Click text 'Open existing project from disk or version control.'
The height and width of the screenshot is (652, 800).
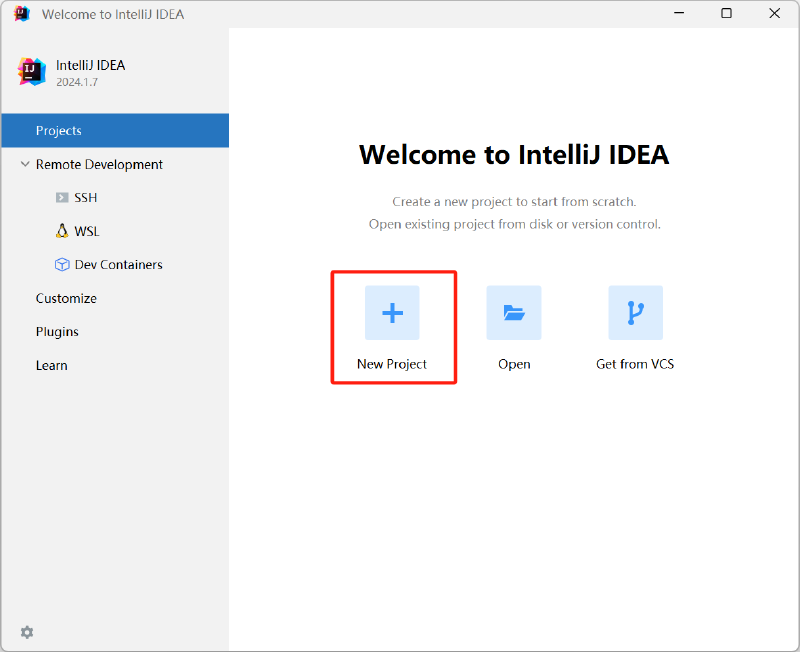[x=515, y=224]
